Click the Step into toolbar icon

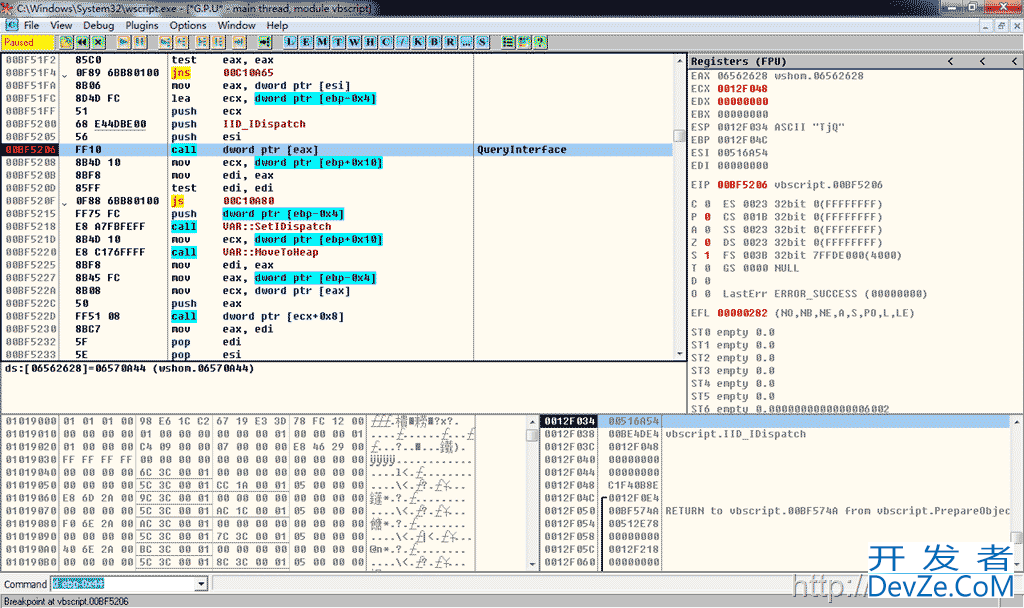pos(165,42)
